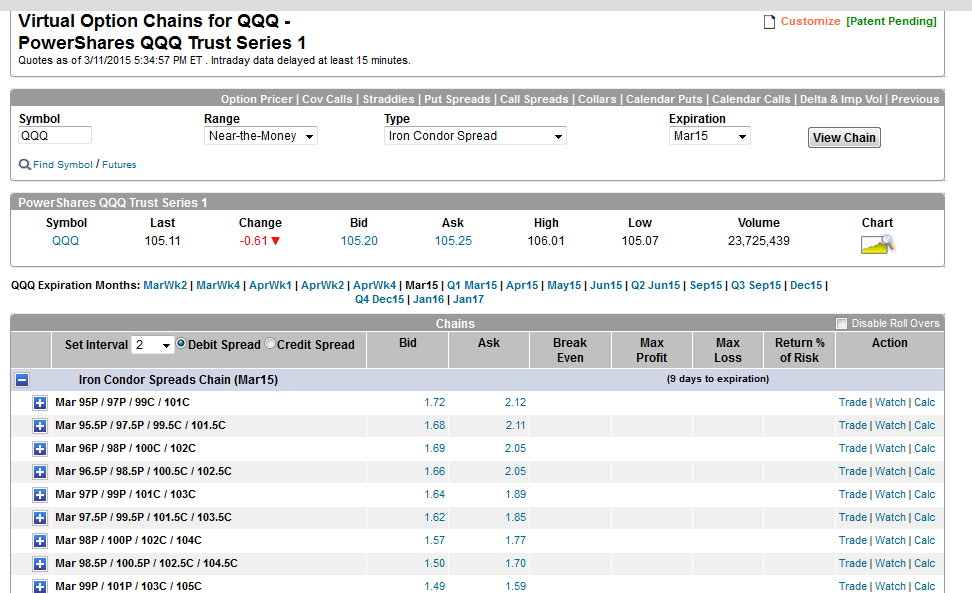Click the Customize page icon
This screenshot has width=972, height=593.
coord(769,22)
